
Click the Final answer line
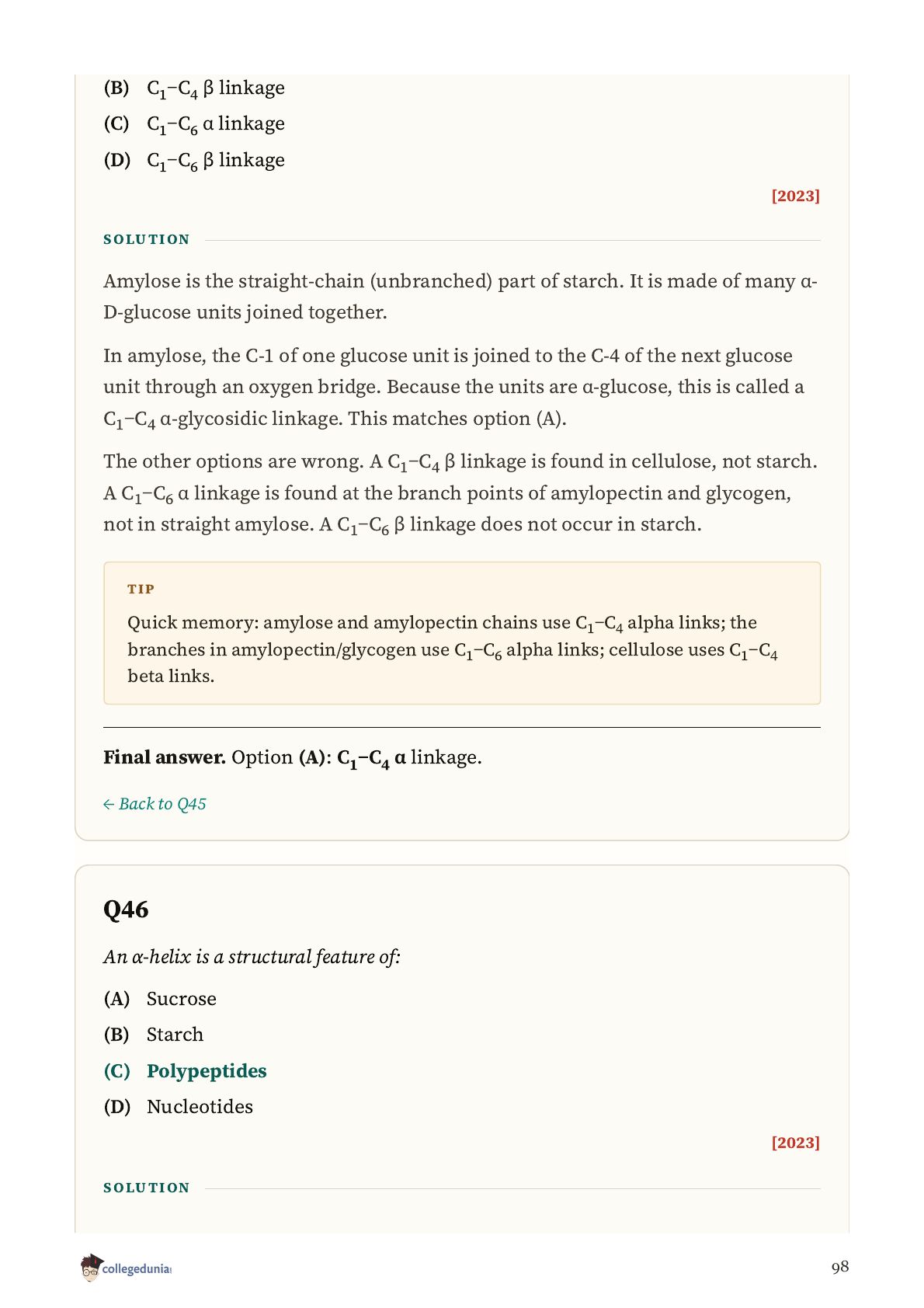293,758
